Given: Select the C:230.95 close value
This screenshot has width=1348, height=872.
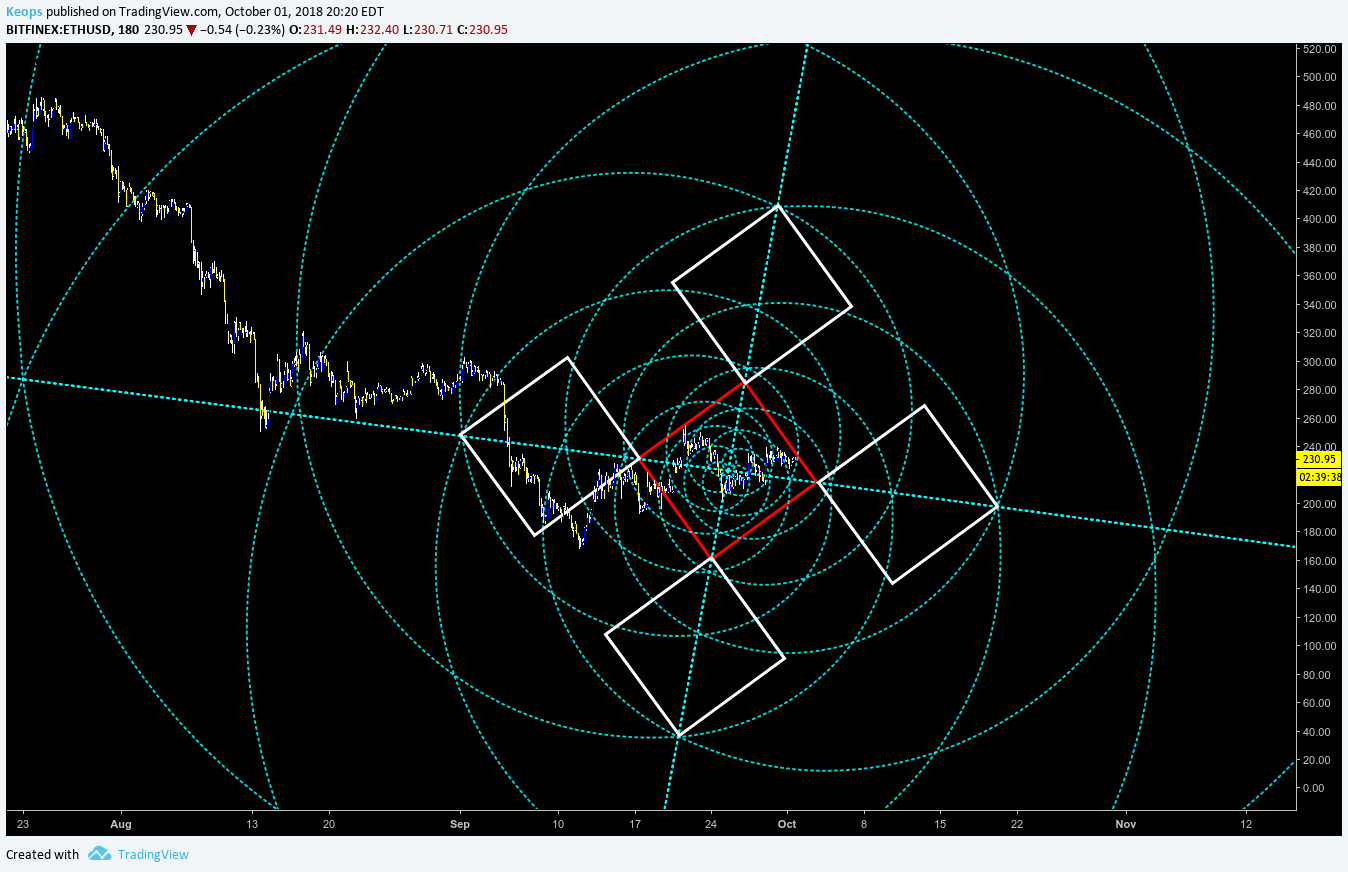Looking at the screenshot, I should point(482,30).
